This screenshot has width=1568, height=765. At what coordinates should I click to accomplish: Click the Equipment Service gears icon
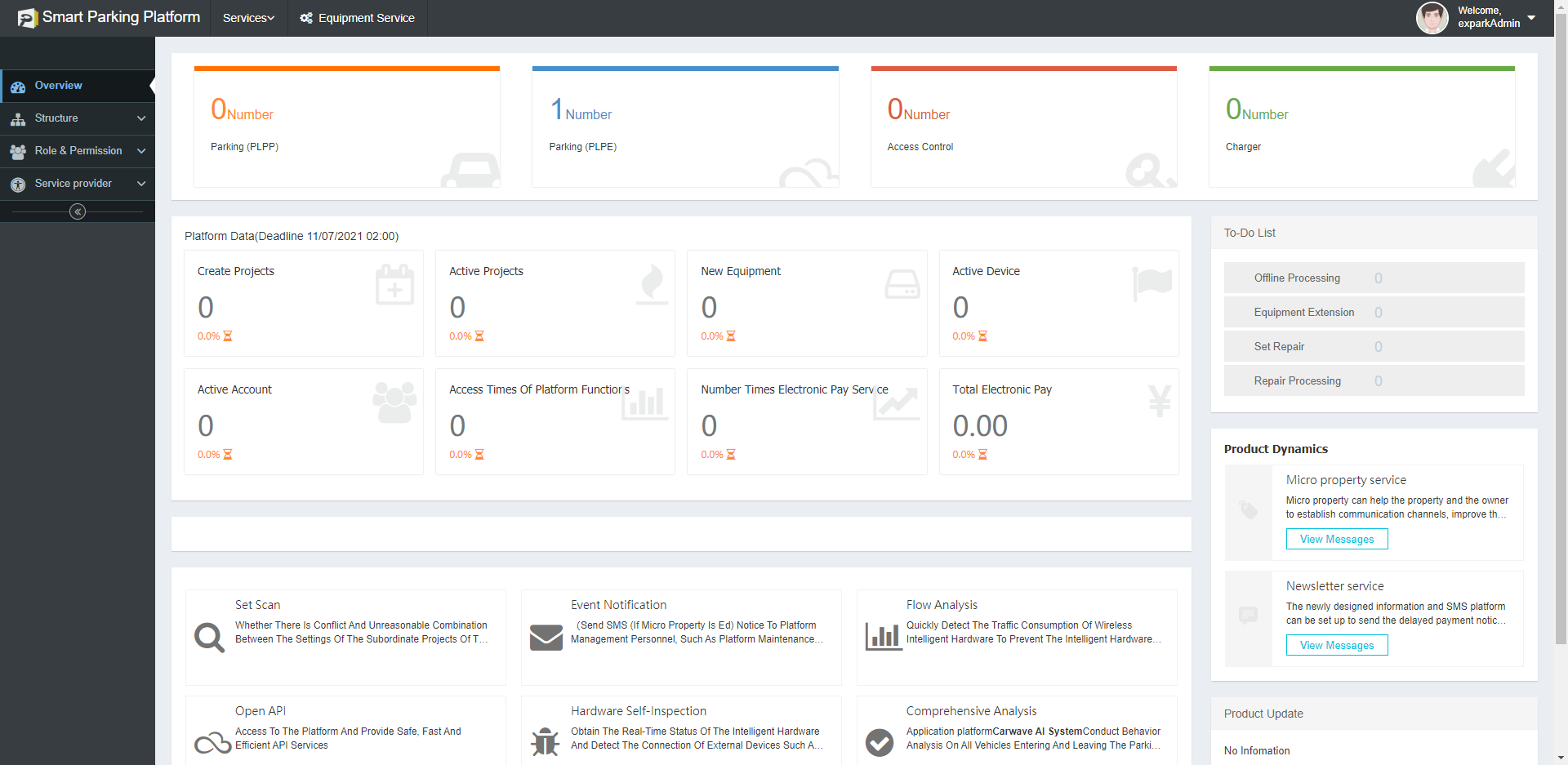click(x=306, y=18)
